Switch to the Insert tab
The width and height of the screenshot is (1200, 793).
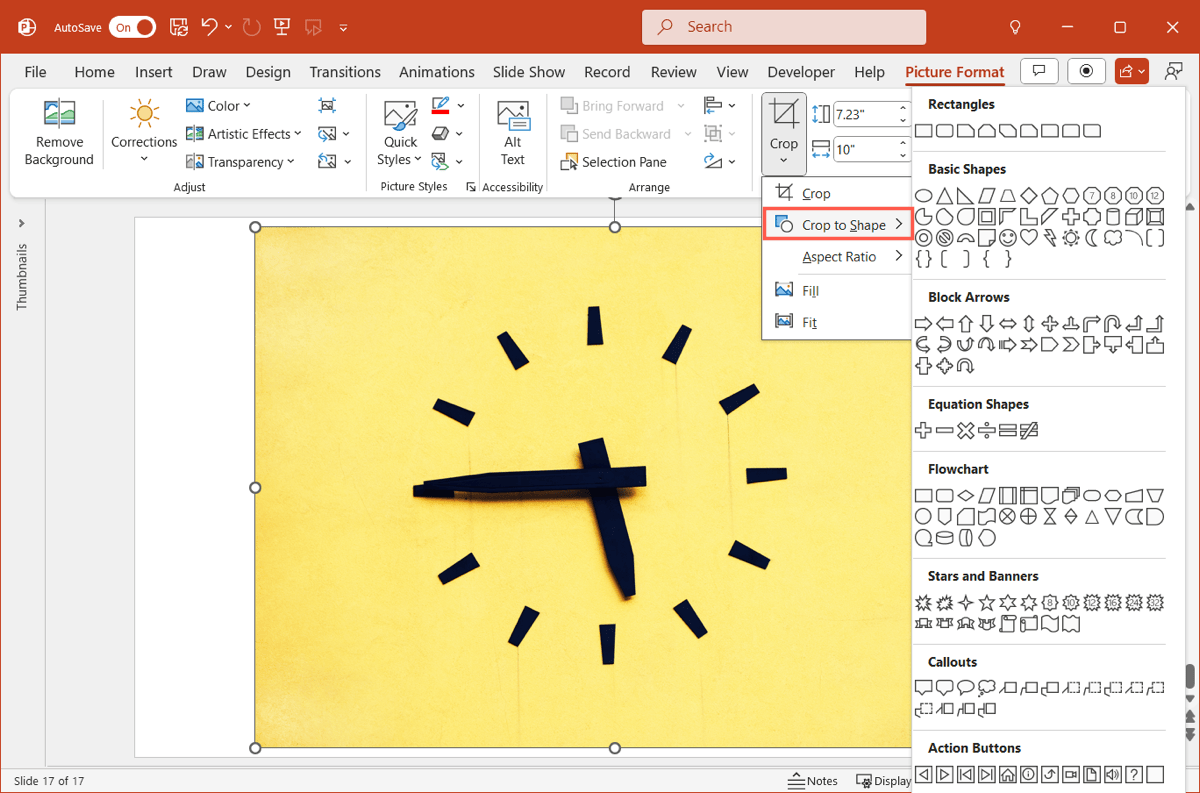[154, 72]
